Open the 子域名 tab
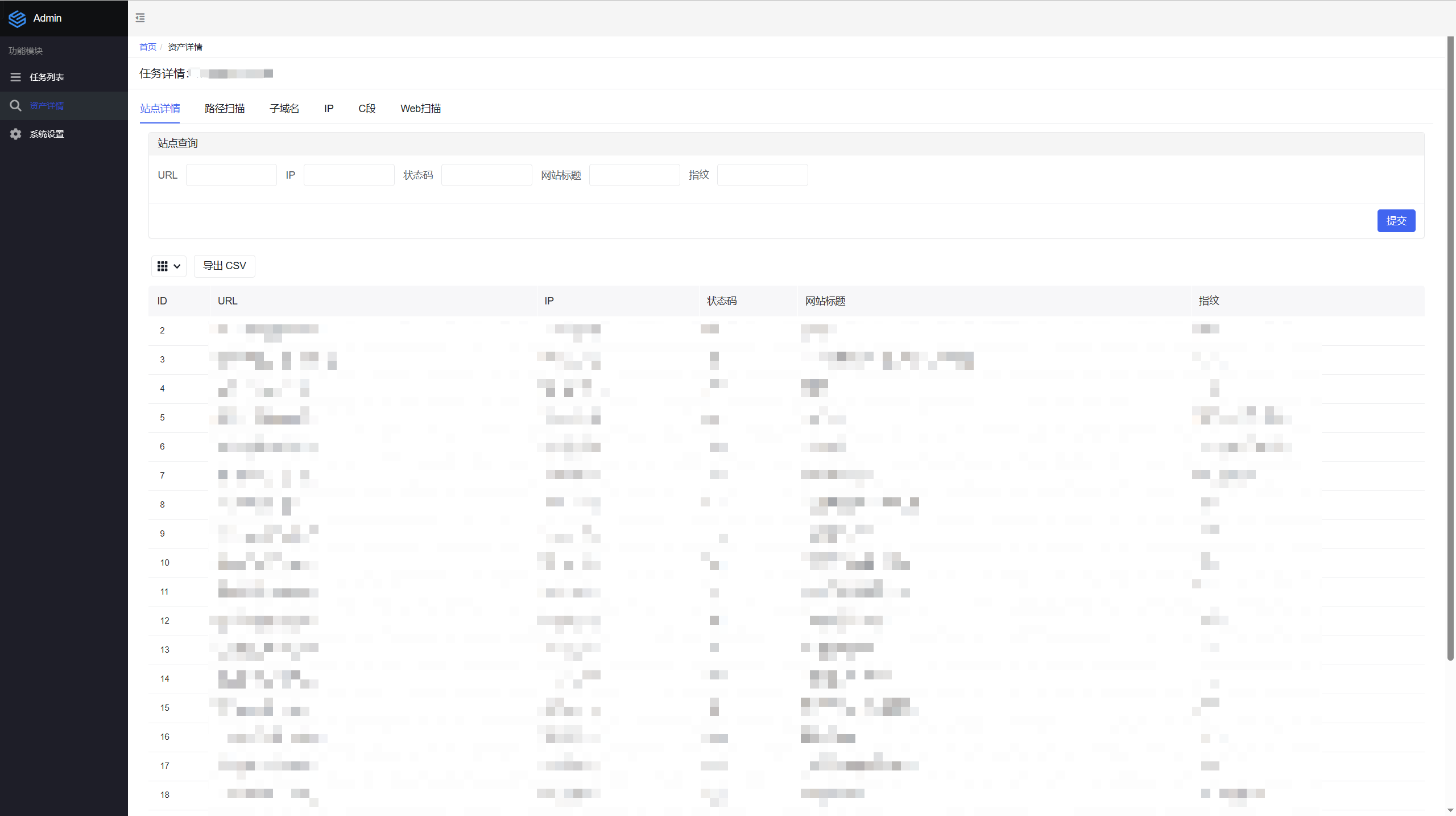Viewport: 1456px width, 816px height. (x=284, y=109)
